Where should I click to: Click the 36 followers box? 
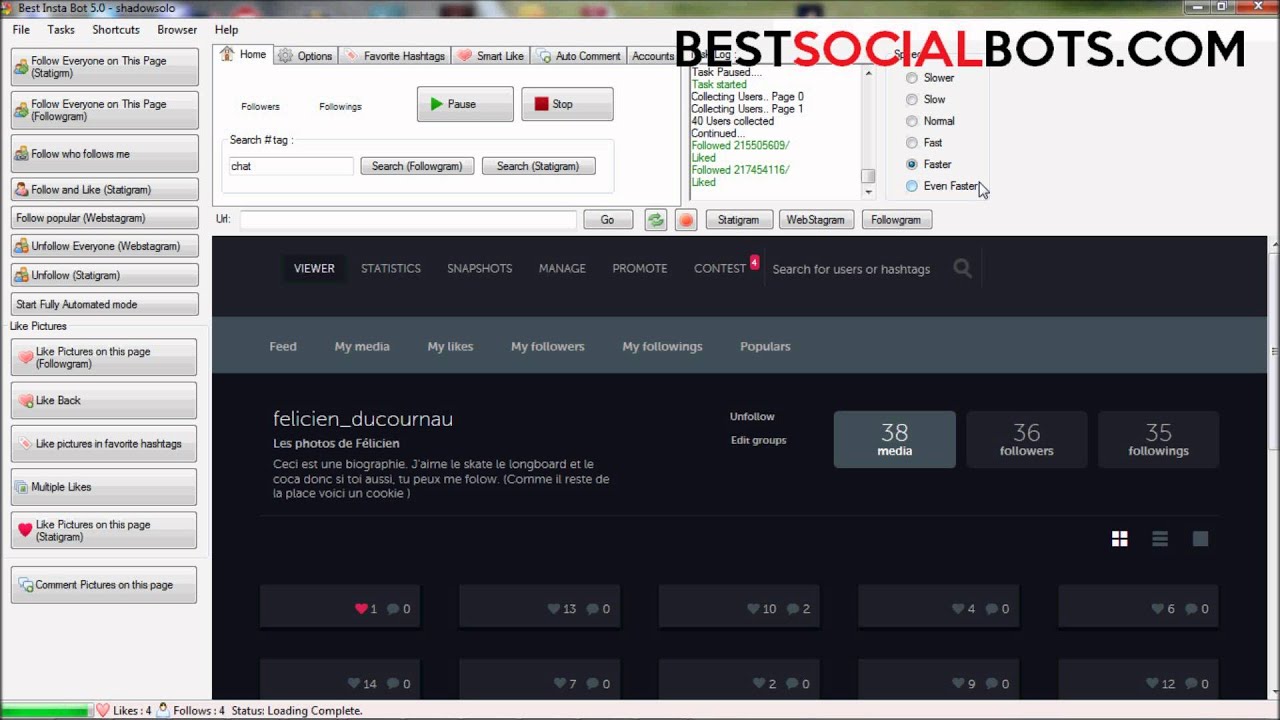coord(1027,439)
